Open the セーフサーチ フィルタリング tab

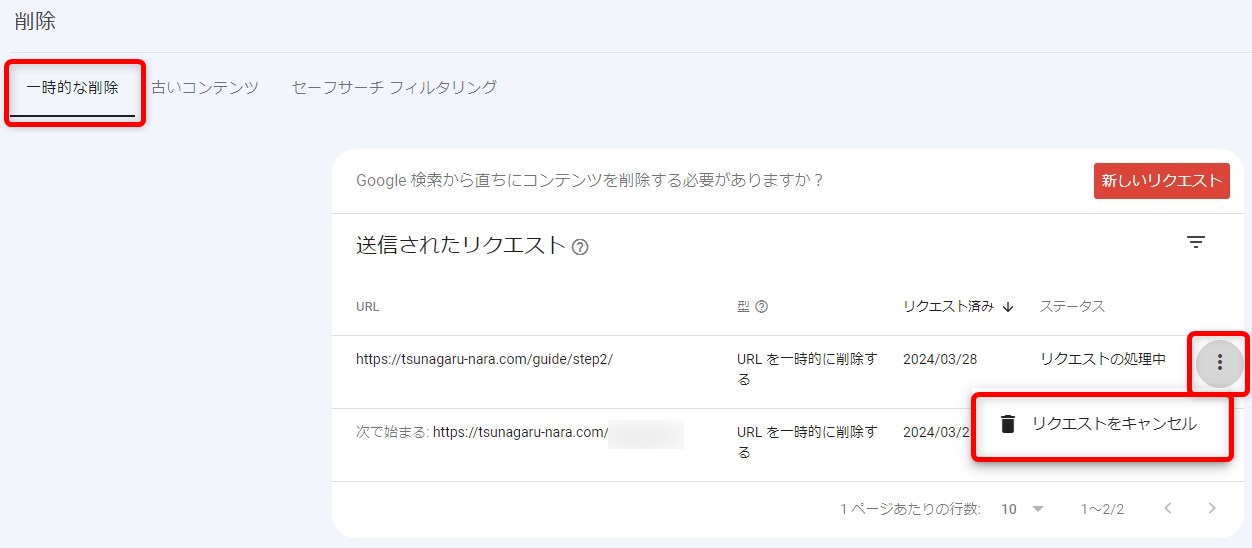point(394,88)
